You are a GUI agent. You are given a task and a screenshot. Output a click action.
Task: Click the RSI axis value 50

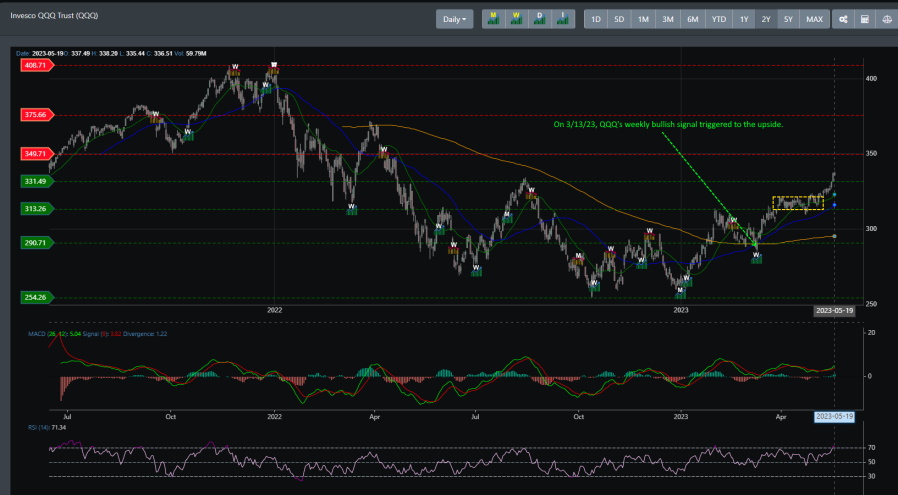871,462
